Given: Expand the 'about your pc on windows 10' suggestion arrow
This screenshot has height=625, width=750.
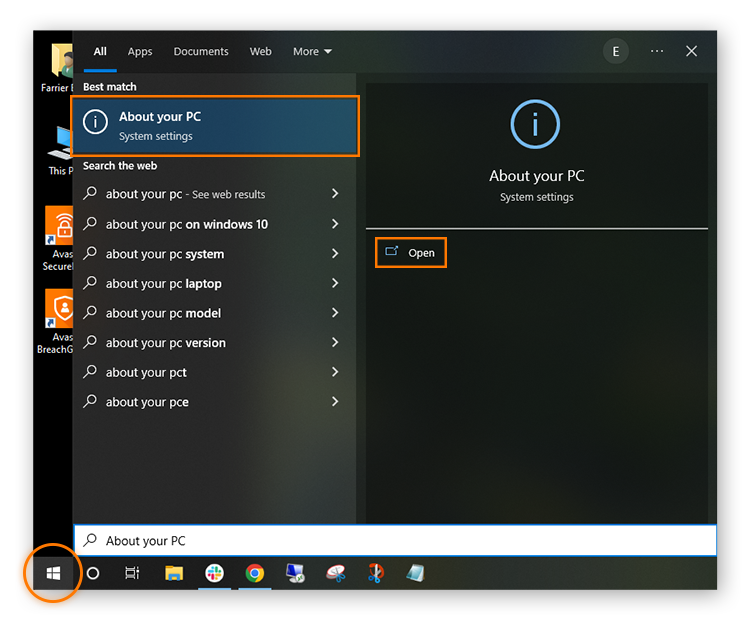Looking at the screenshot, I should tap(335, 224).
